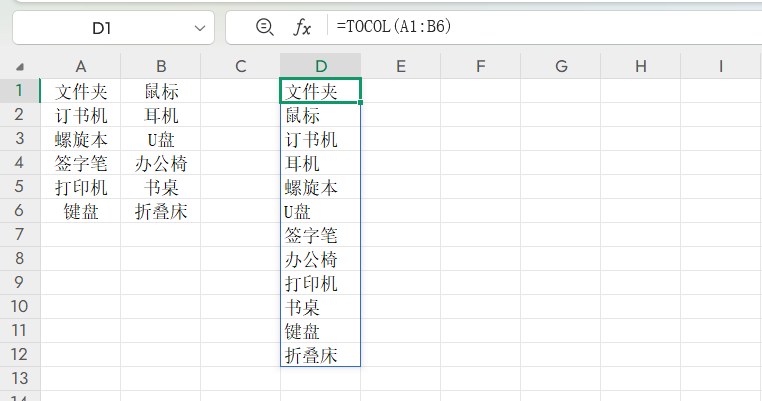Image resolution: width=762 pixels, height=401 pixels.
Task: Click cell D4 containing 耳机
Action: coord(321,162)
